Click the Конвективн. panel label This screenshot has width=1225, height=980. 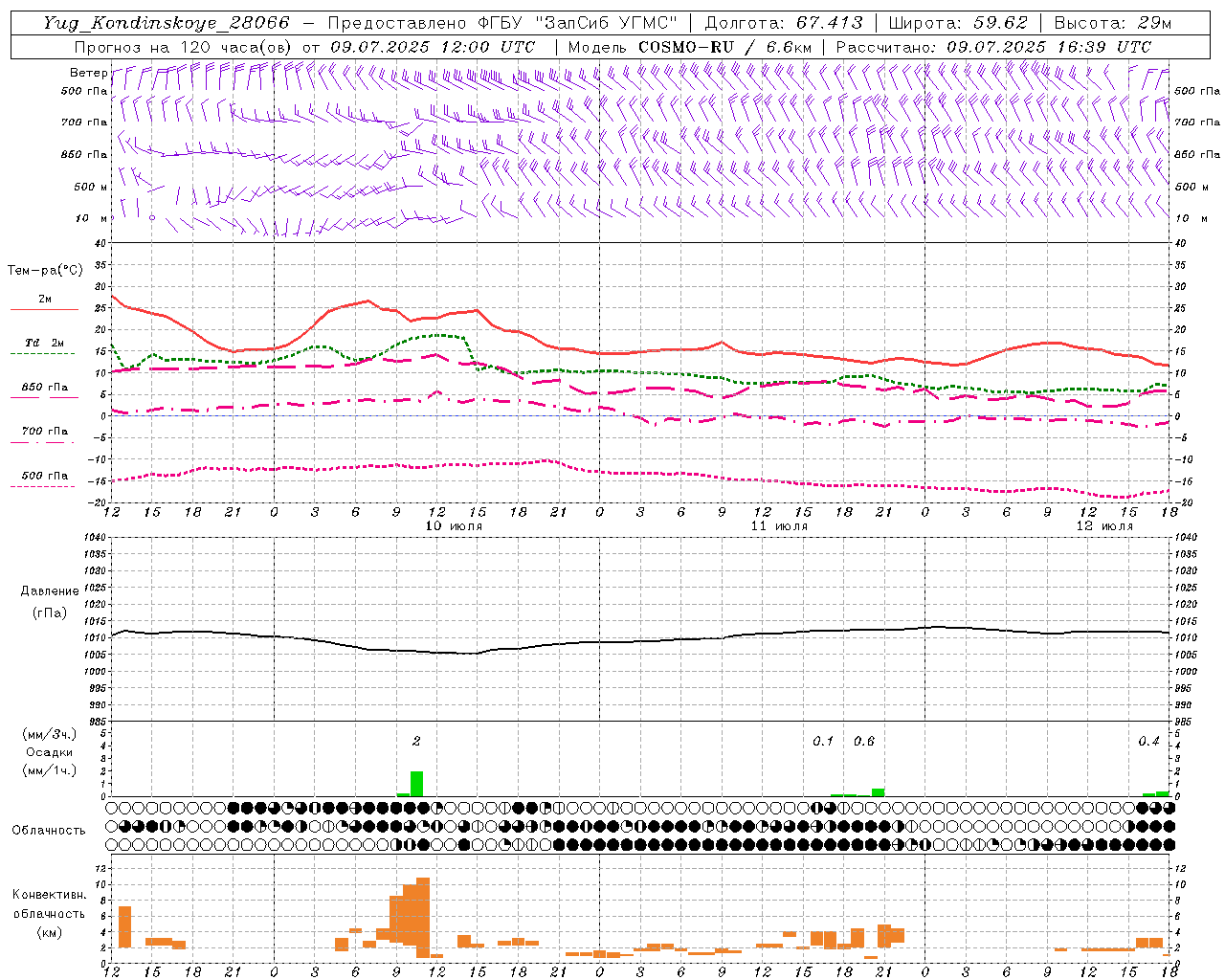coord(49,895)
